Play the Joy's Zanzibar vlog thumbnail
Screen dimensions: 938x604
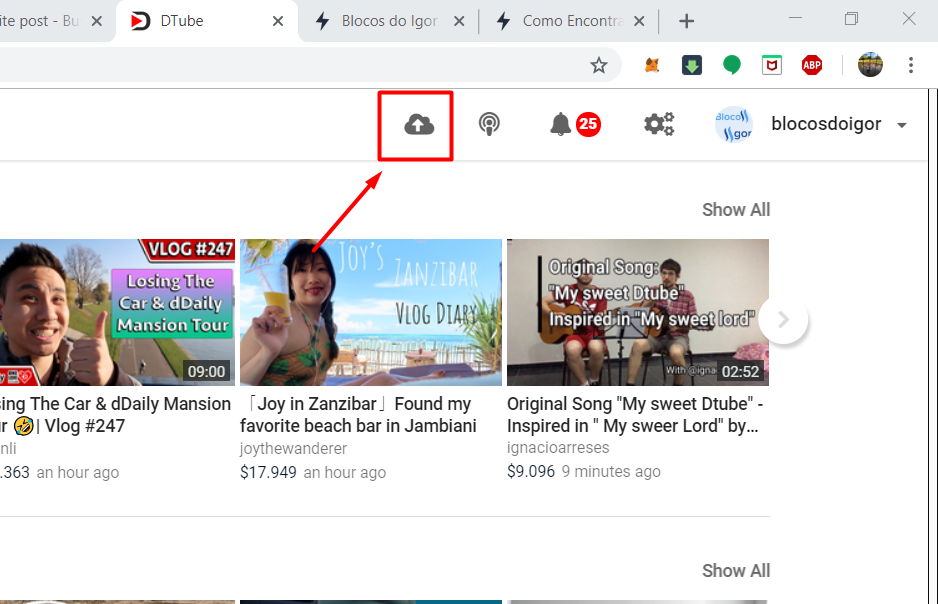click(x=370, y=312)
